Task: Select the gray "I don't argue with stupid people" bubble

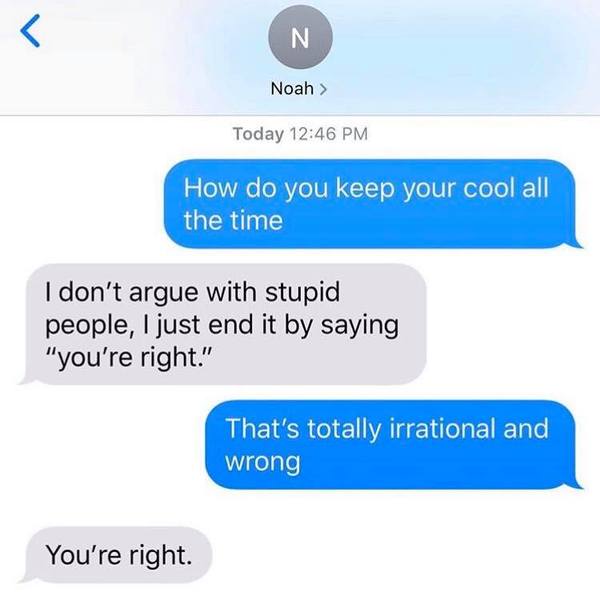Action: [x=222, y=324]
